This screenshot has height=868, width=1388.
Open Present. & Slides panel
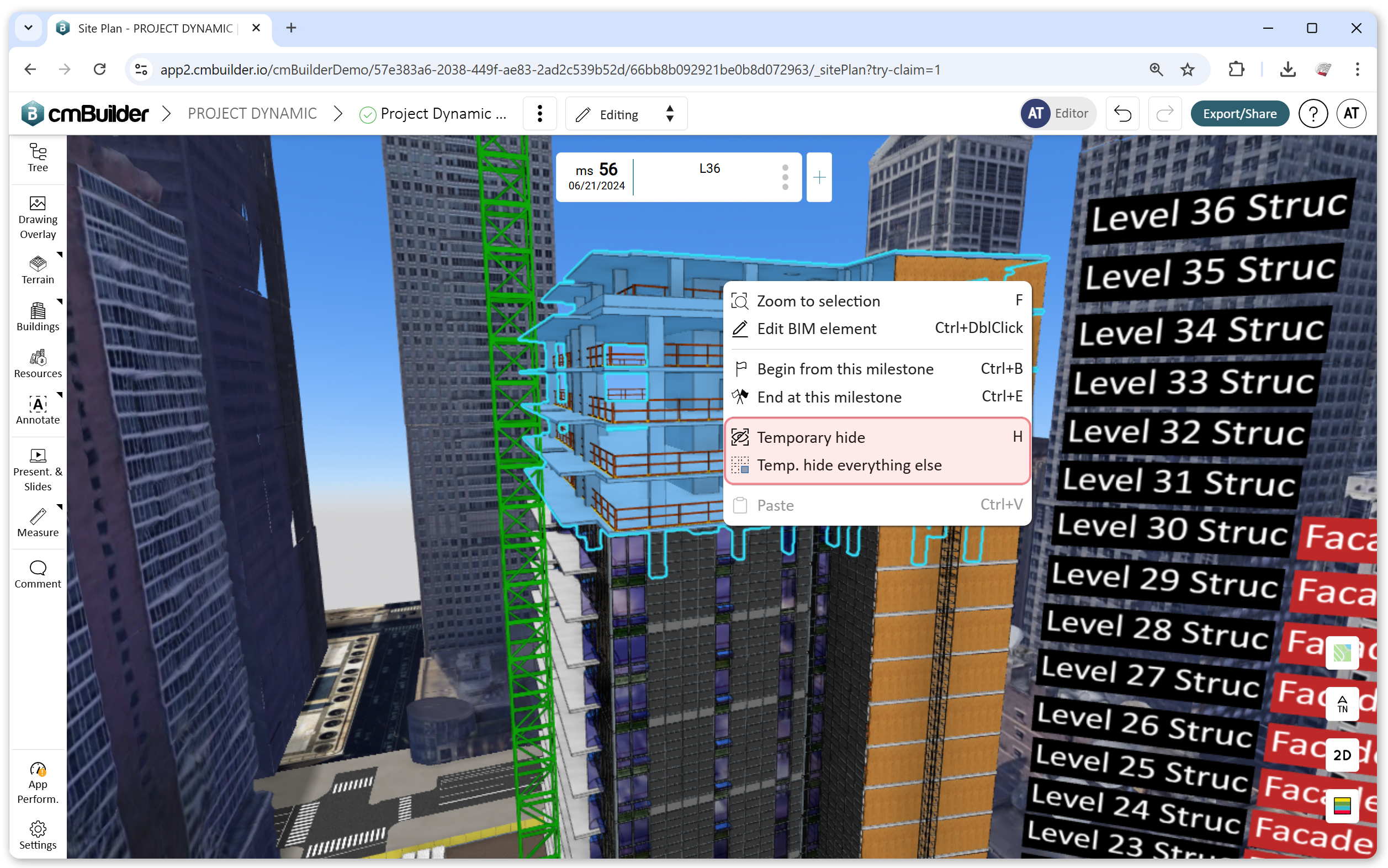tap(38, 470)
